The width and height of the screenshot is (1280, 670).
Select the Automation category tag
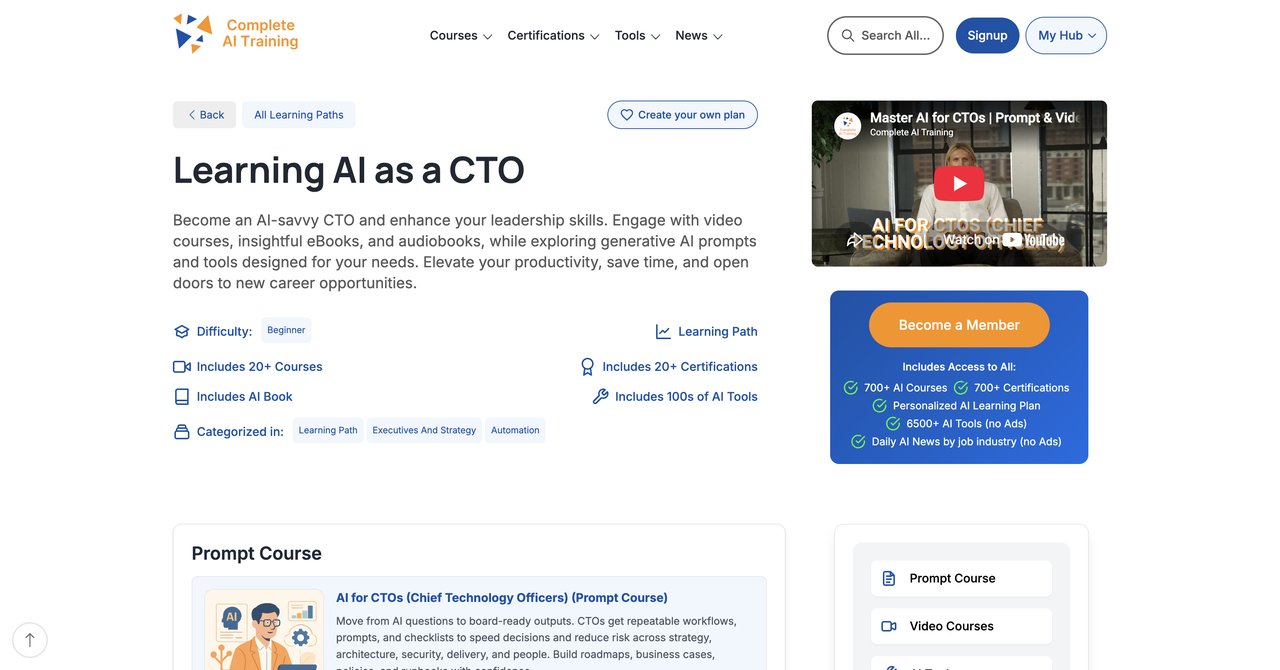(515, 430)
